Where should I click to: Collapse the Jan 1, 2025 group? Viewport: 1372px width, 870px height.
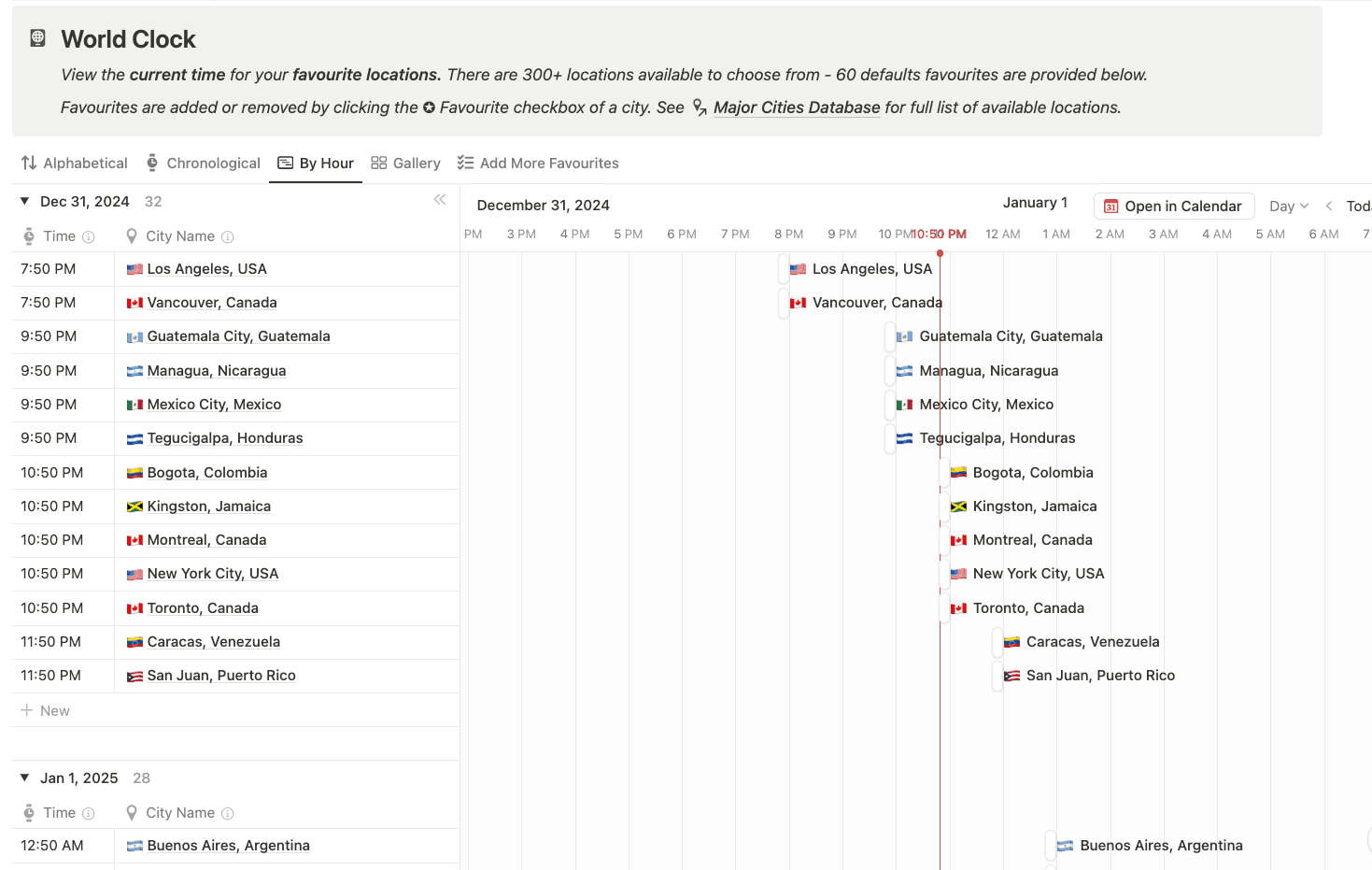(25, 777)
